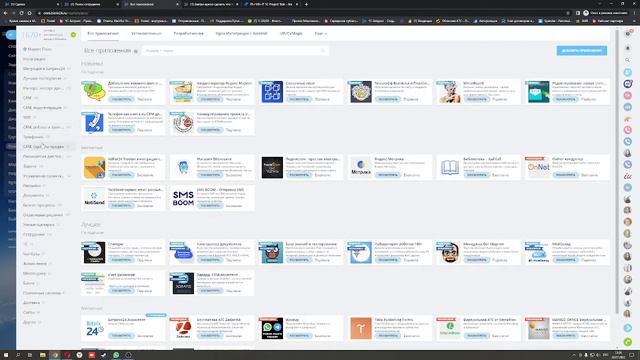Open the Яндекс Метрика app icon

(x=361, y=167)
